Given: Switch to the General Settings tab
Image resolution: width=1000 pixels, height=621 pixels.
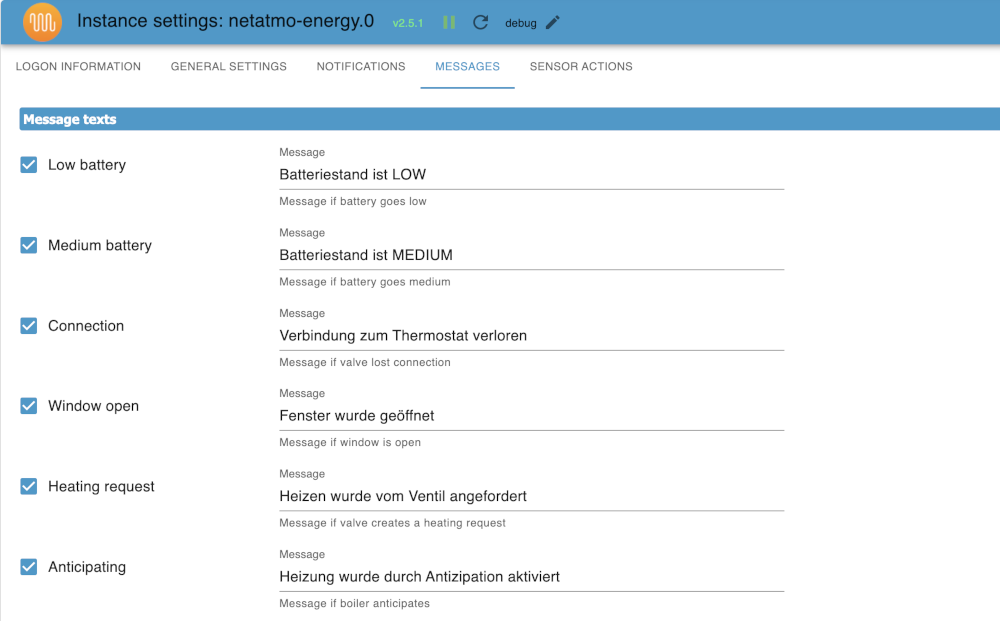Looking at the screenshot, I should click(x=228, y=66).
